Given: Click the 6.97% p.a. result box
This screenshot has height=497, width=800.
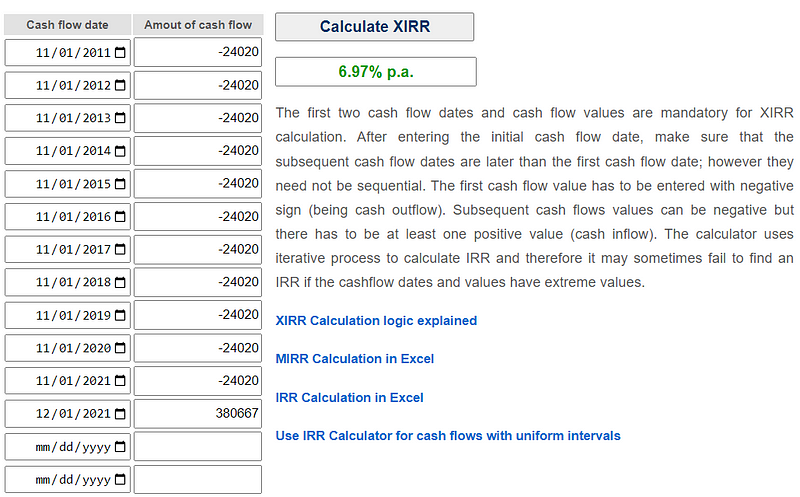Looking at the screenshot, I should coord(375,72).
